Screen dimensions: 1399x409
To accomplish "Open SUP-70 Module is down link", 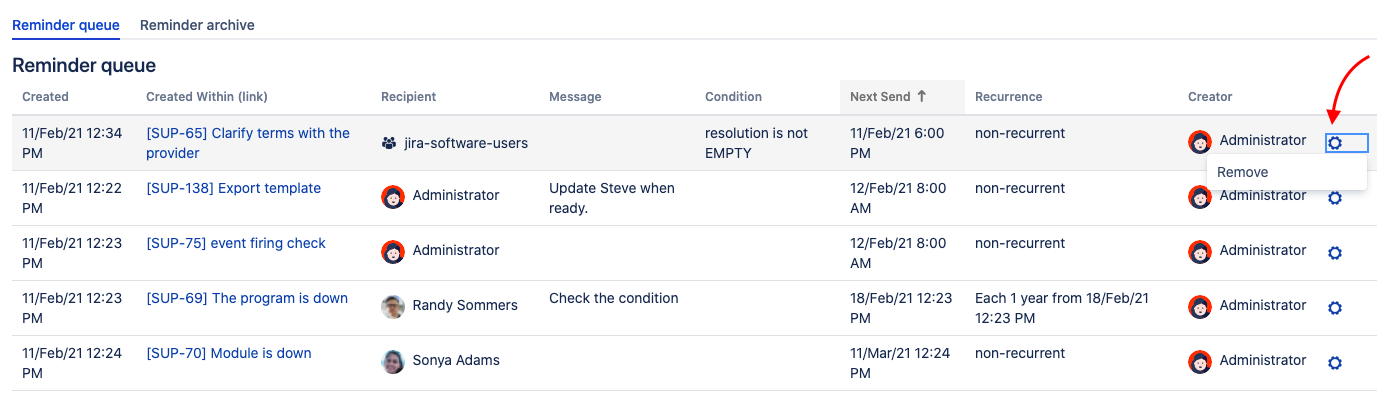I will tap(229, 353).
